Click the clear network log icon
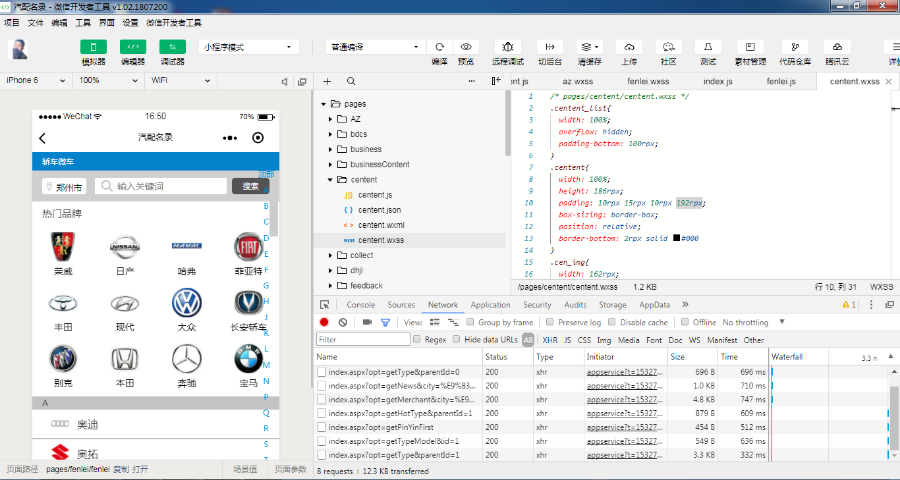This screenshot has width=900, height=480. [x=343, y=322]
